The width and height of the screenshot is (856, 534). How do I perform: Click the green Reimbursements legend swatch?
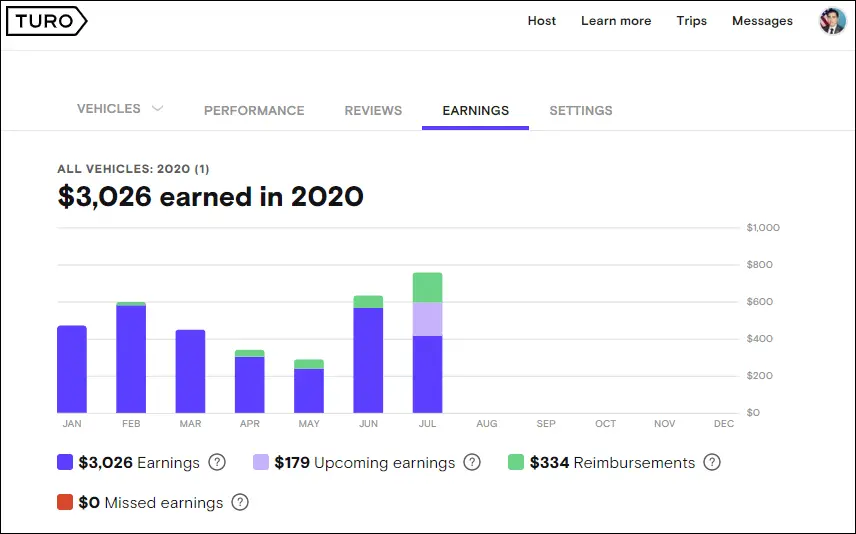point(516,462)
